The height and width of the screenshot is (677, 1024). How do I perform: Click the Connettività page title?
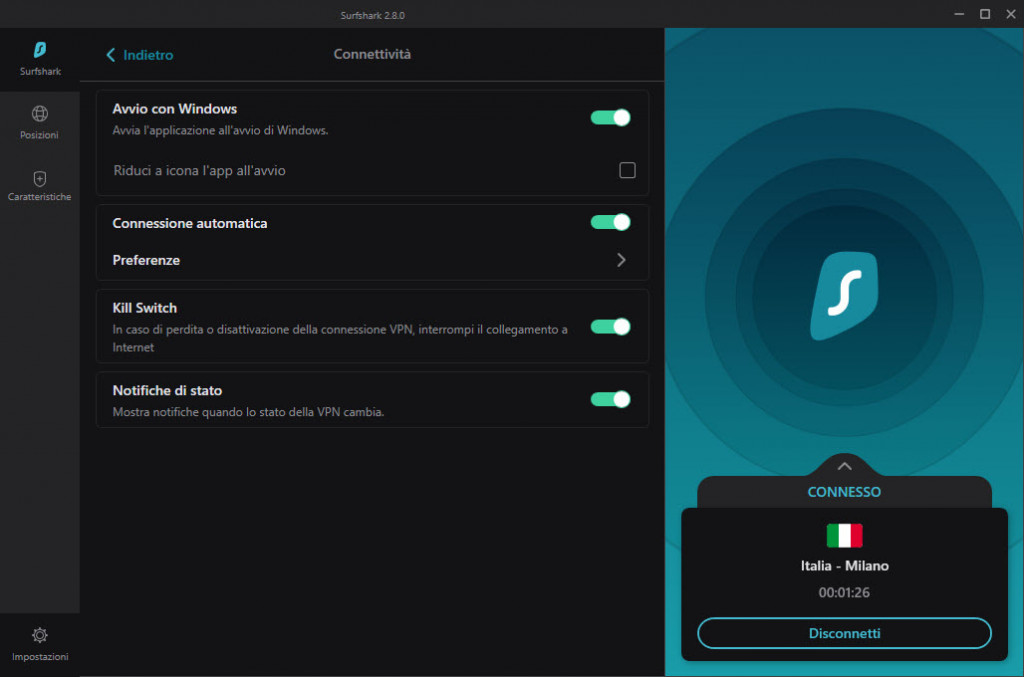[x=372, y=54]
